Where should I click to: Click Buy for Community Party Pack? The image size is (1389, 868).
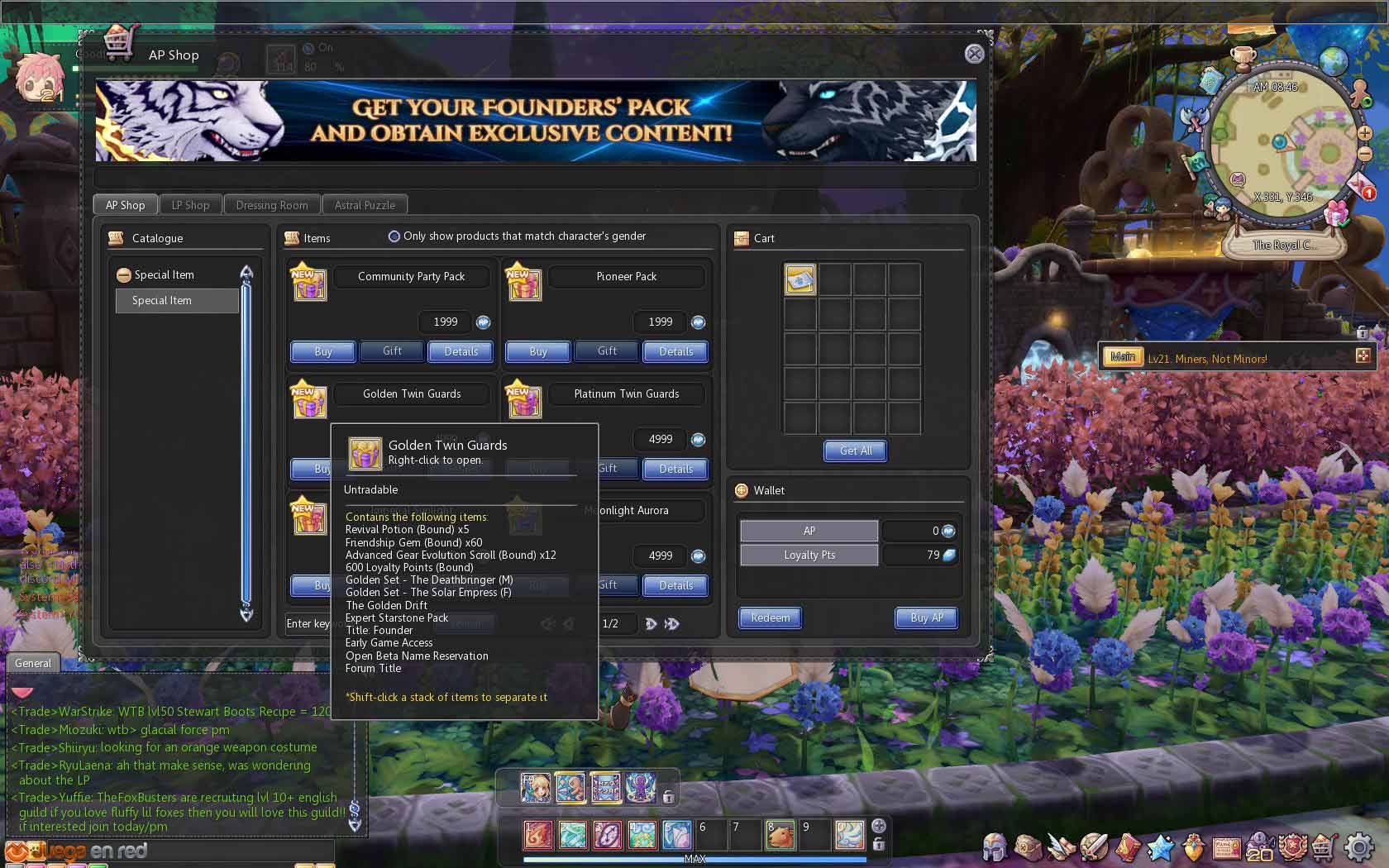pyautogui.click(x=322, y=351)
